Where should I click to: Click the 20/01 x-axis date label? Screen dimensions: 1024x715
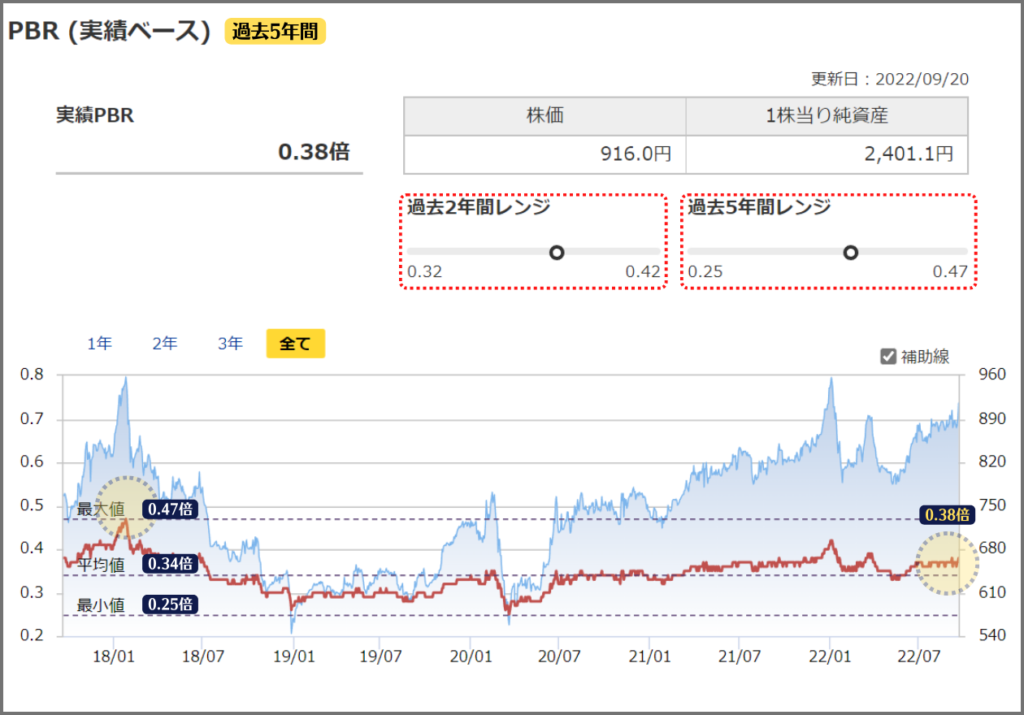pyautogui.click(x=471, y=656)
